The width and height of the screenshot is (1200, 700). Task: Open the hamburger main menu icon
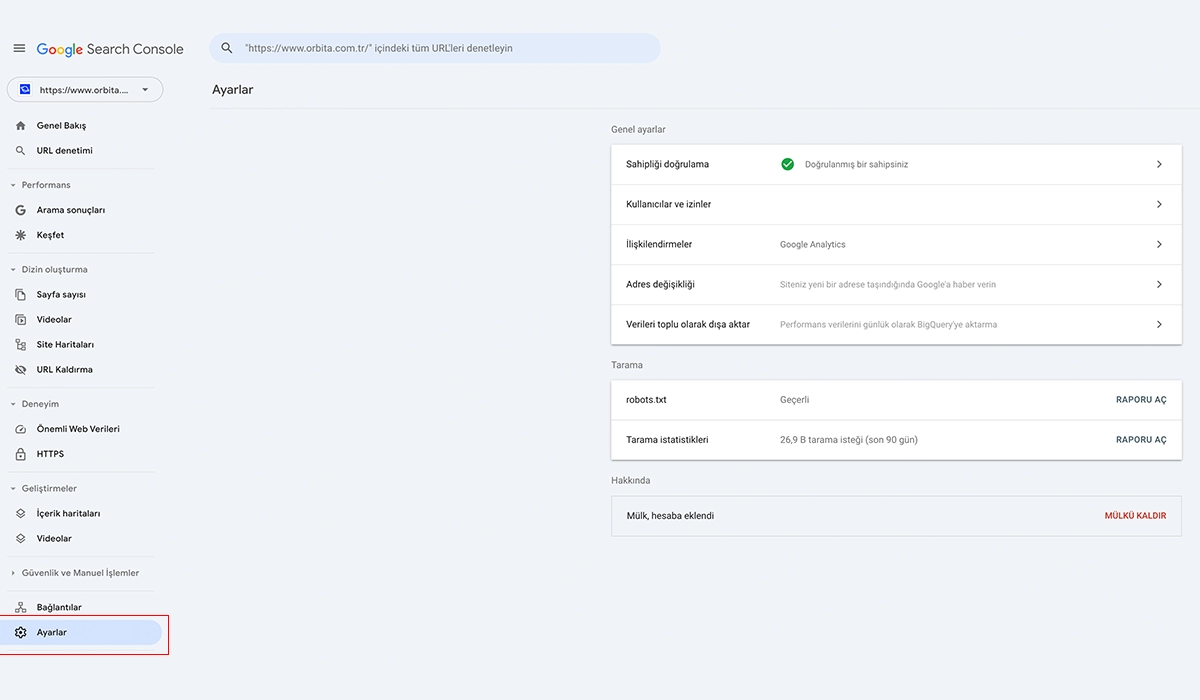tap(19, 48)
